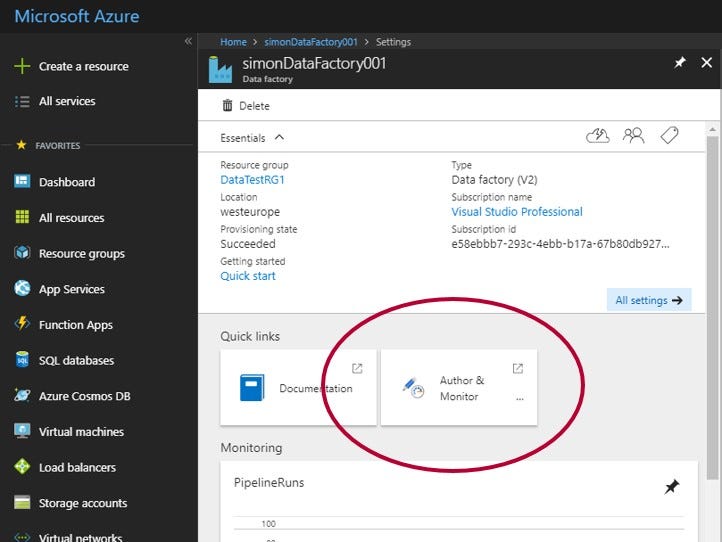Pin the PipelineRuns chart to dashboard
The height and width of the screenshot is (542, 722).
(x=672, y=486)
